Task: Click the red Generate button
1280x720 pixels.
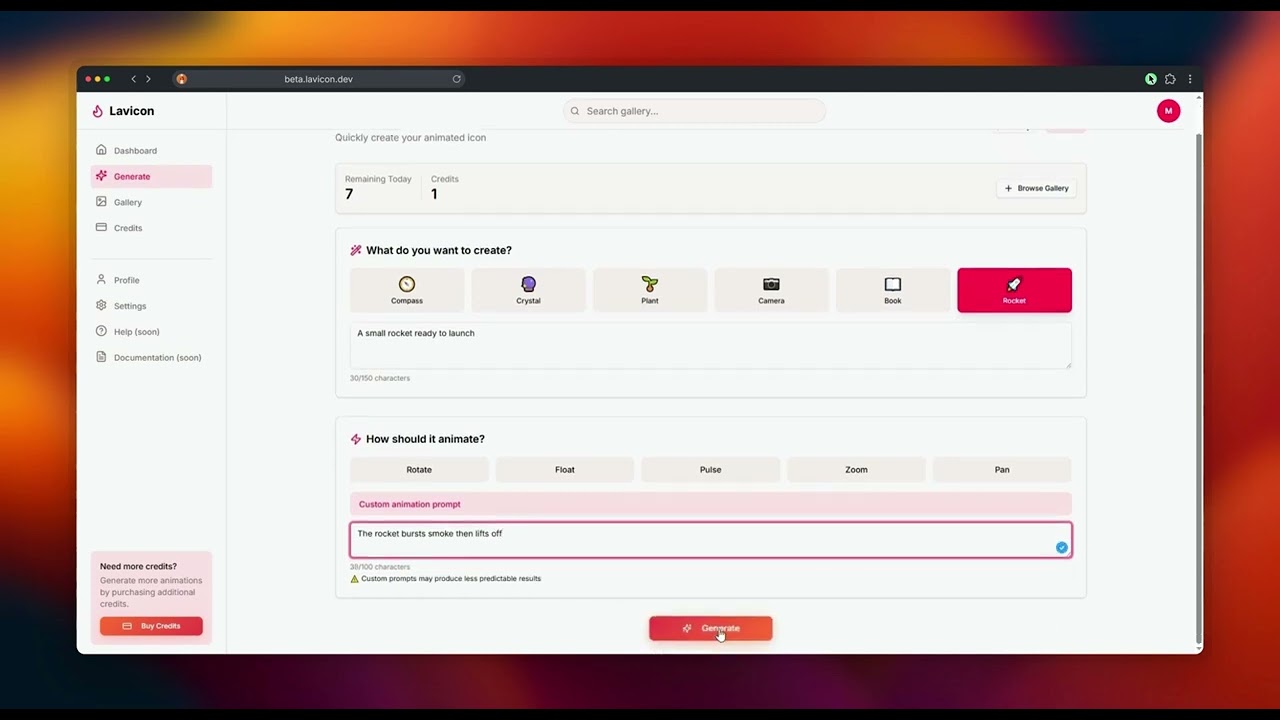Action: click(711, 628)
